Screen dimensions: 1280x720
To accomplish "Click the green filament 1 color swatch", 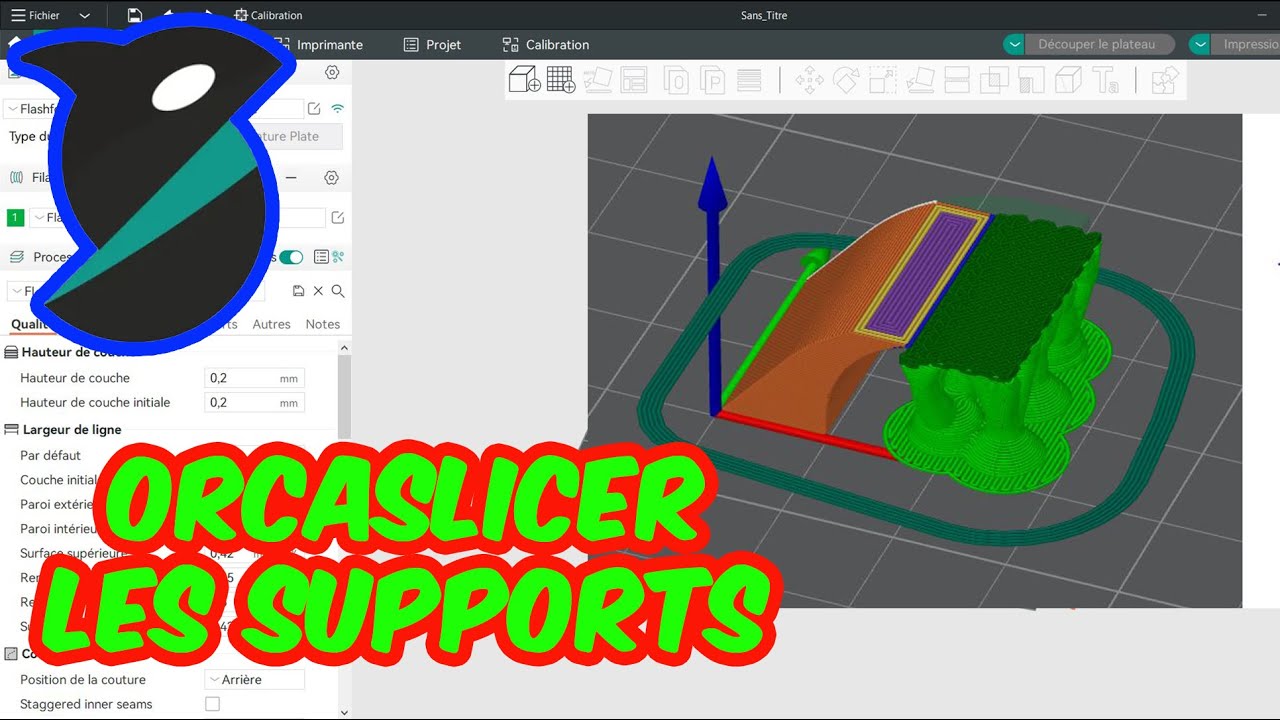I will [15, 217].
